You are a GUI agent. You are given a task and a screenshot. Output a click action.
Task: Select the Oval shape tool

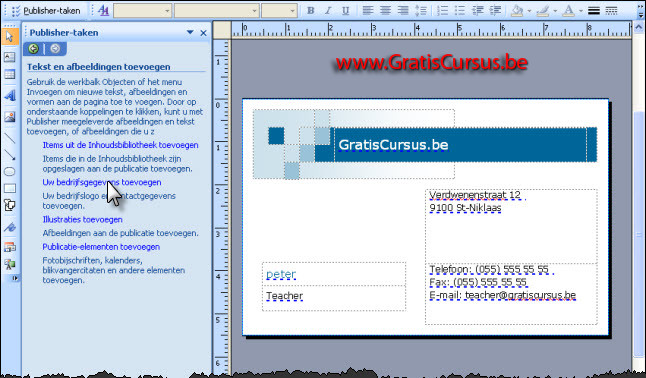(x=9, y=171)
